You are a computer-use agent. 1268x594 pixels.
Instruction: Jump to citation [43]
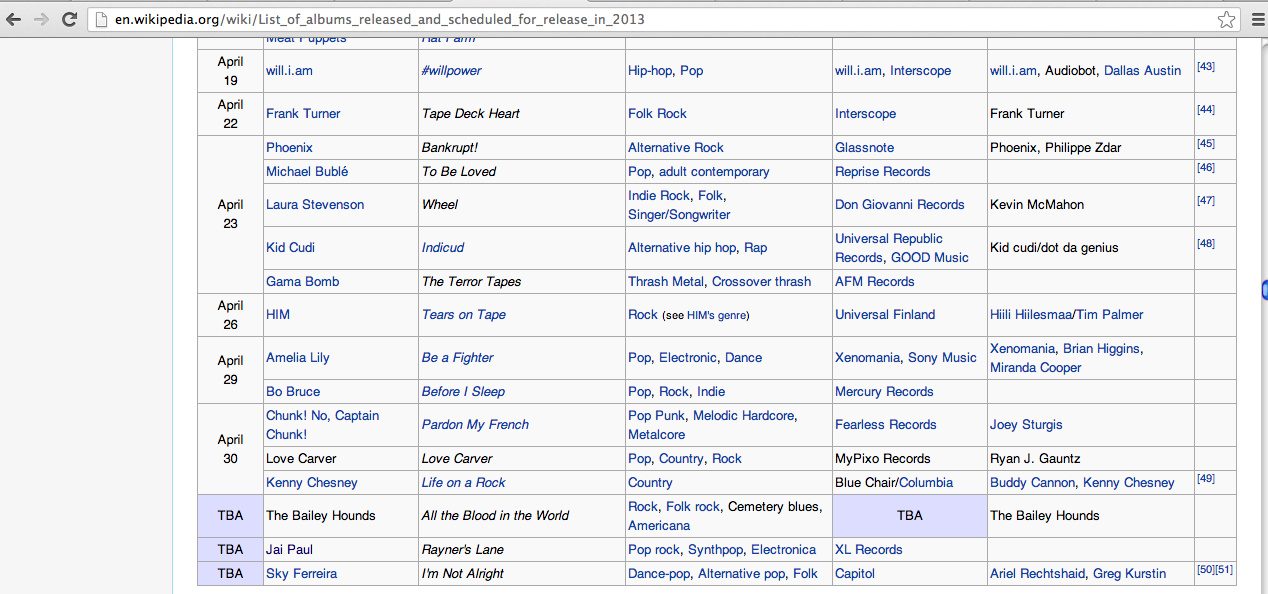point(1206,67)
